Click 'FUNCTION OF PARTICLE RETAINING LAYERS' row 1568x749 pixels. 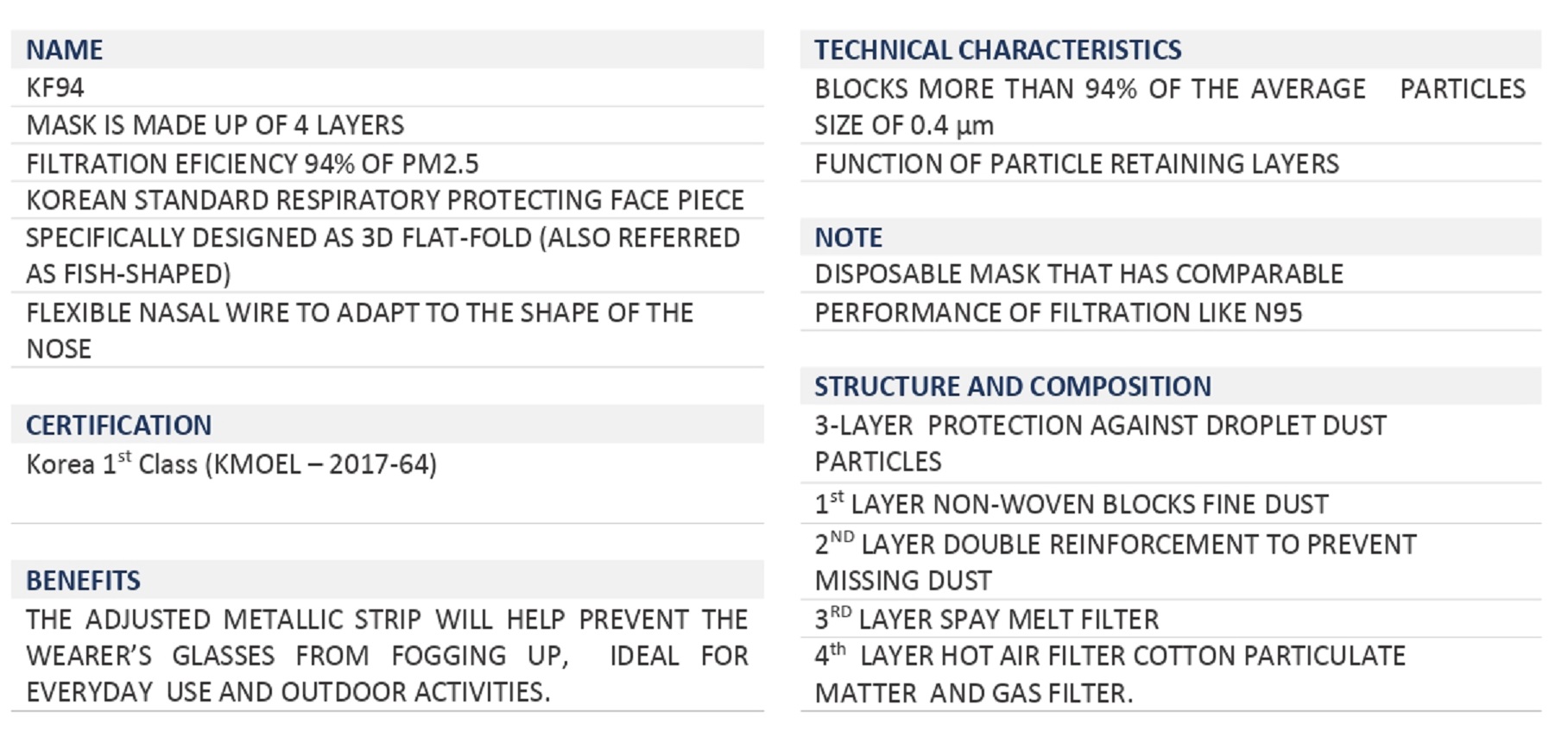[x=1077, y=164]
